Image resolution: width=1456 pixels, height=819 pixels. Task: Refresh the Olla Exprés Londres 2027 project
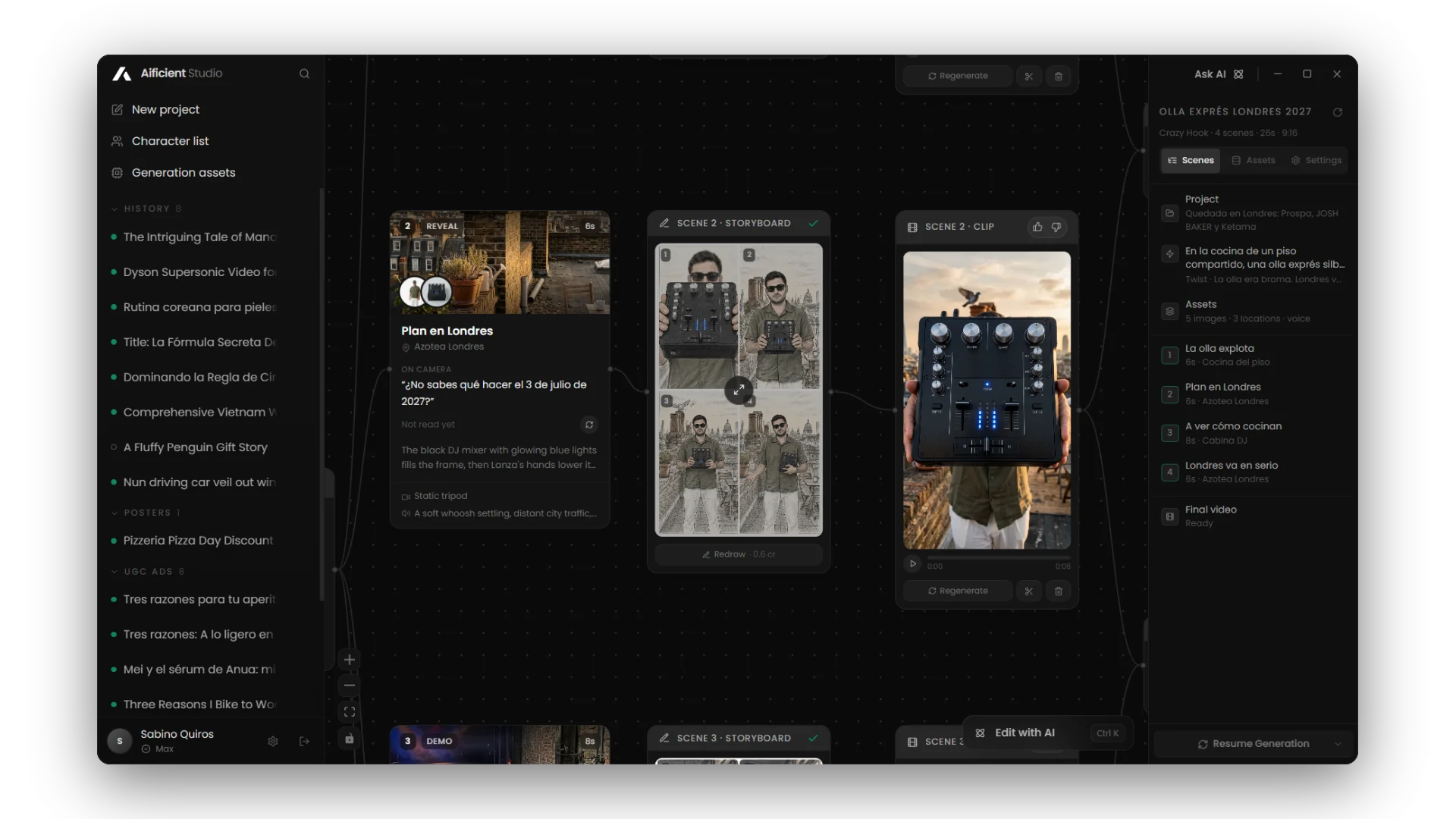pos(1338,112)
